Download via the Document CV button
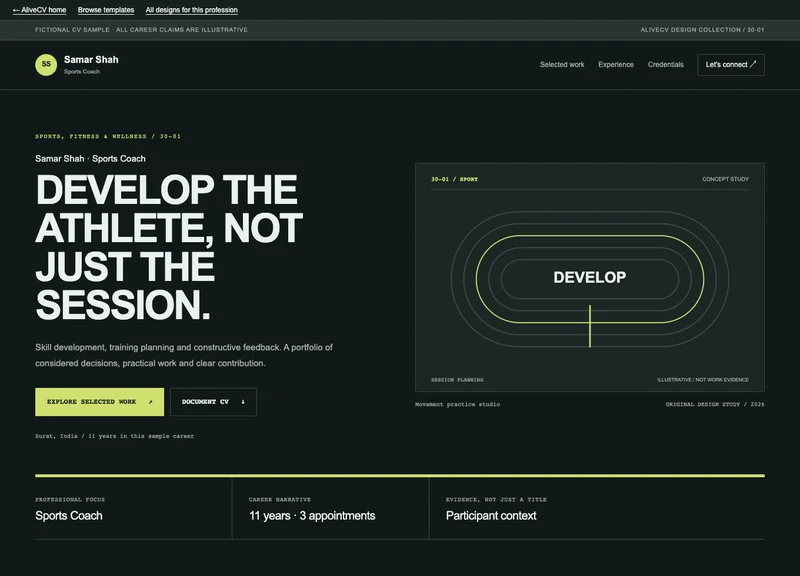The width and height of the screenshot is (800, 576). tap(213, 402)
